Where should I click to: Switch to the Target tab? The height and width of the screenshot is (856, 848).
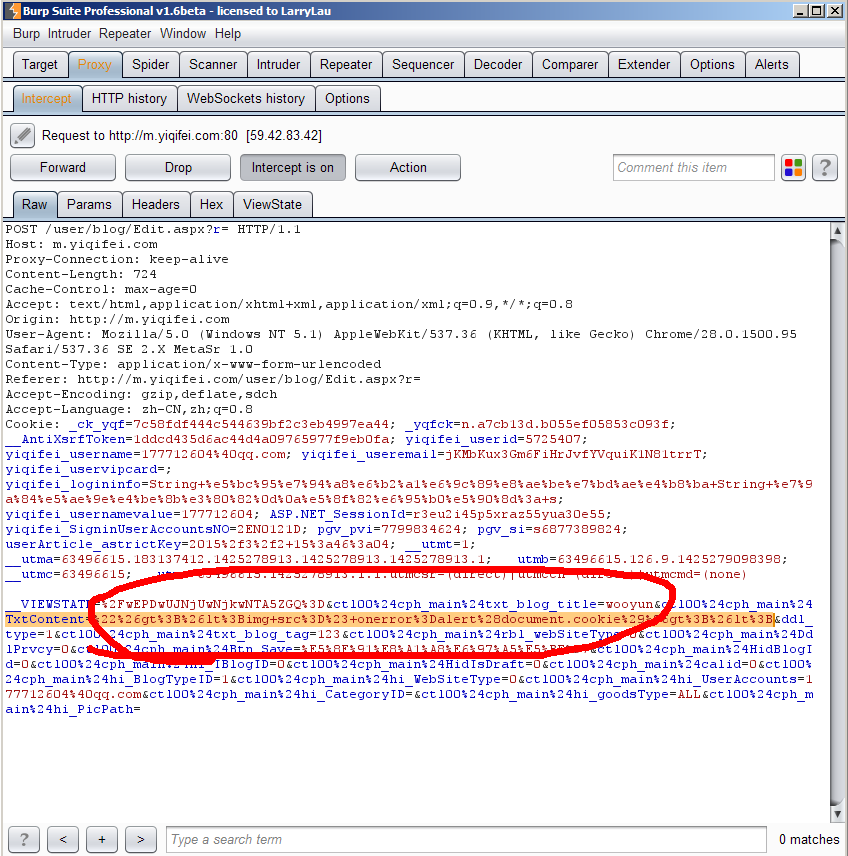coord(40,64)
